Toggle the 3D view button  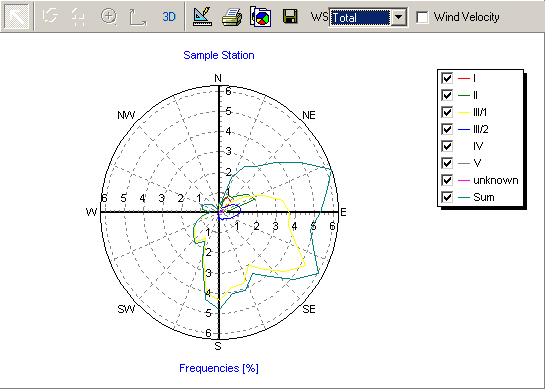(x=169, y=17)
